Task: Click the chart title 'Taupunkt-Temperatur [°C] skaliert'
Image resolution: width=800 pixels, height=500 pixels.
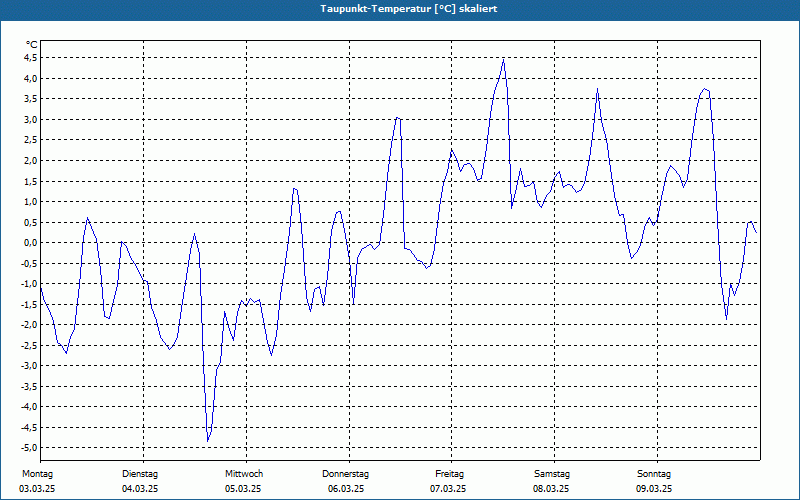Action: tap(409, 9)
